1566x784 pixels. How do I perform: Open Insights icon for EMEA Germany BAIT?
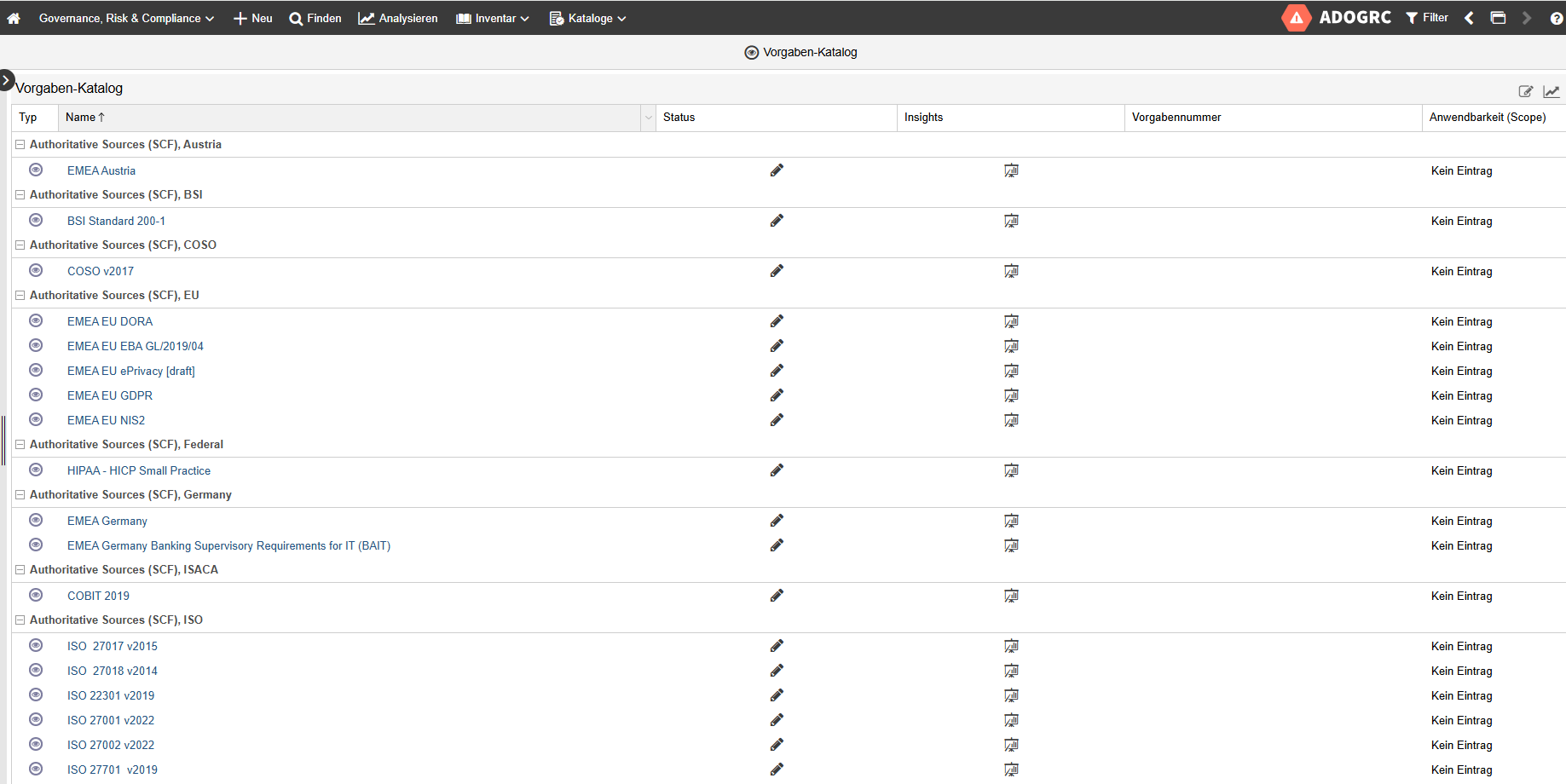click(1011, 546)
